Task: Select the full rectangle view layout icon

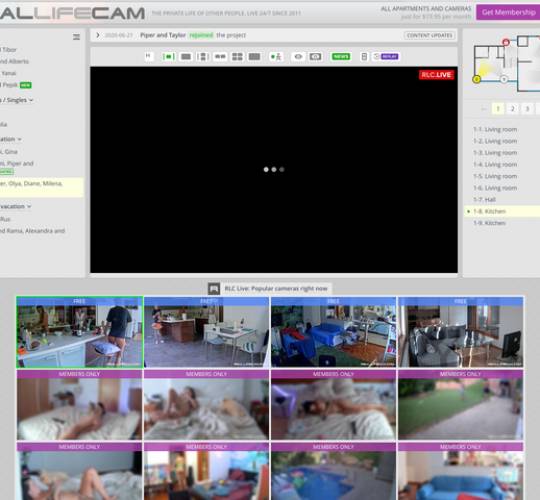Action: point(186,56)
